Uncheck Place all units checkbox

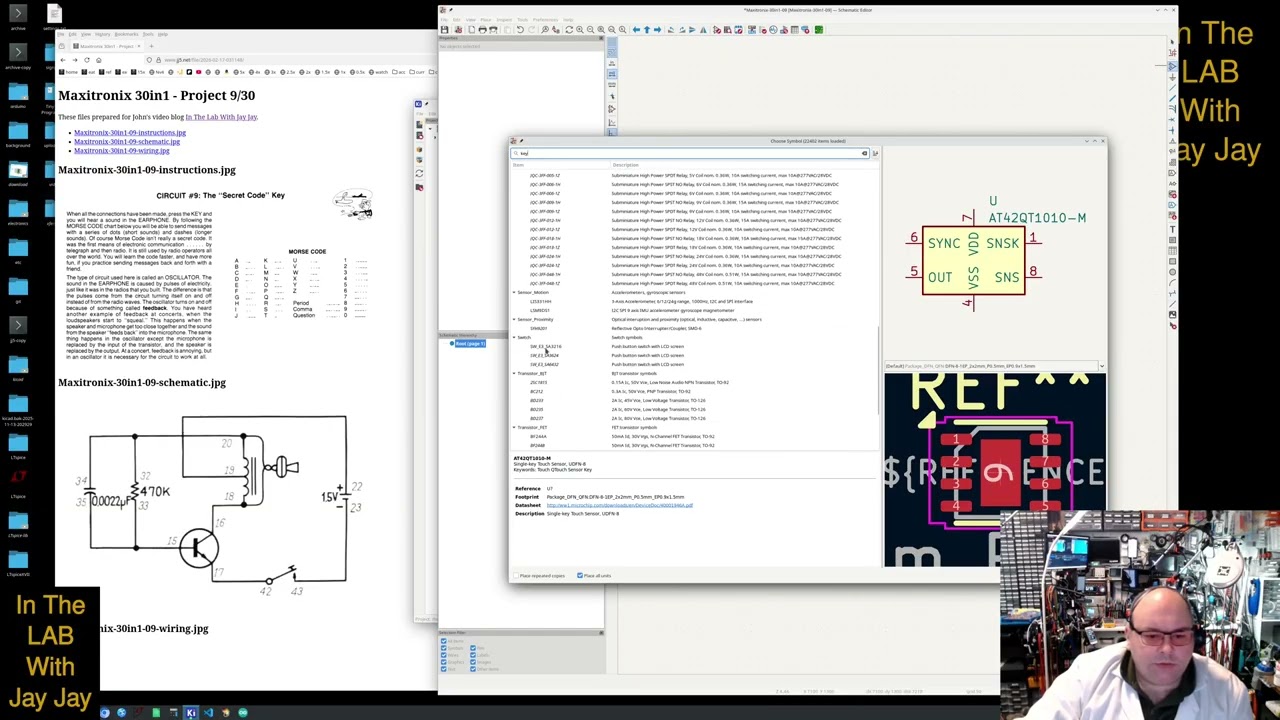point(580,576)
